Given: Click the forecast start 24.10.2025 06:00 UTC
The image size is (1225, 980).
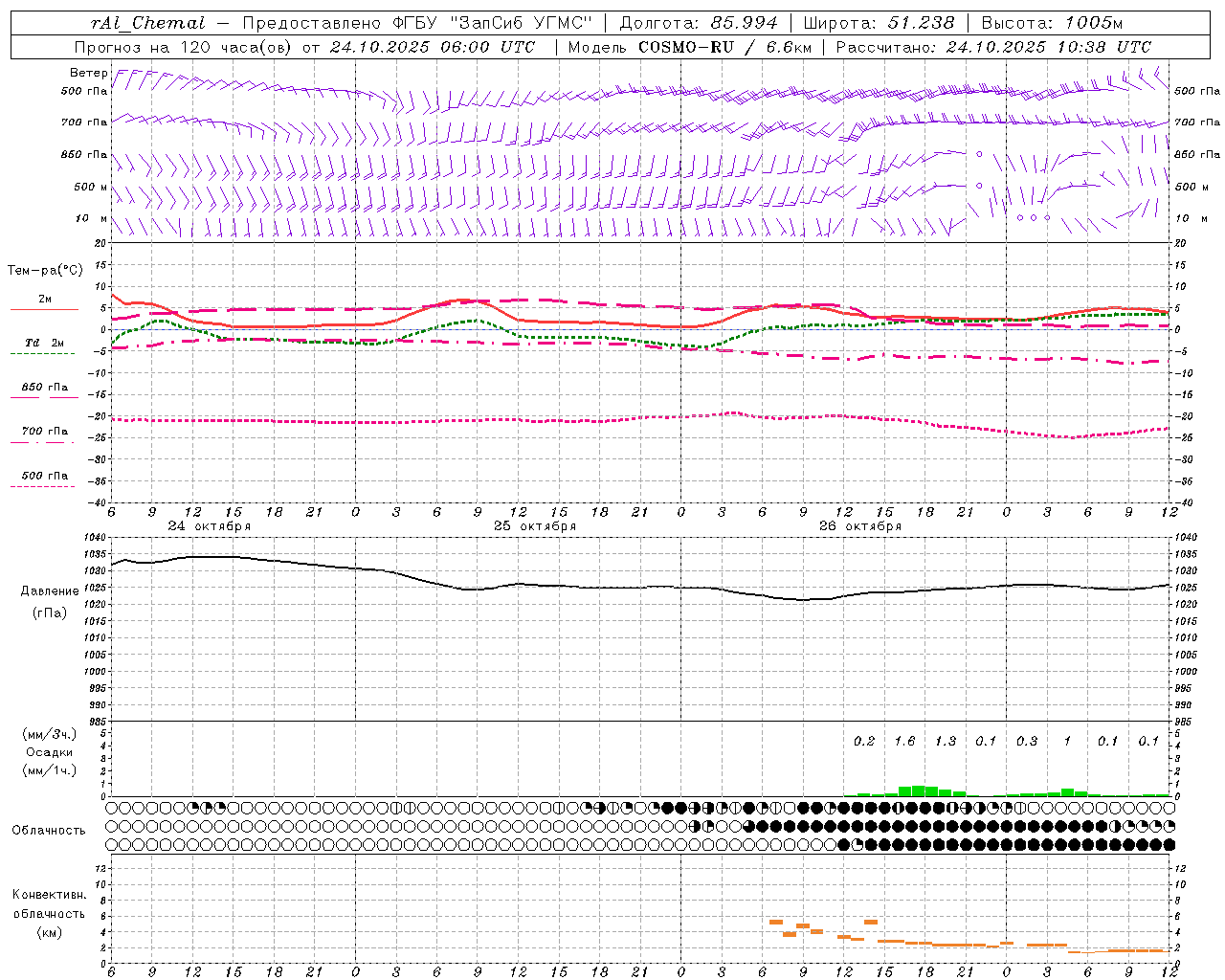Looking at the screenshot, I should (432, 47).
